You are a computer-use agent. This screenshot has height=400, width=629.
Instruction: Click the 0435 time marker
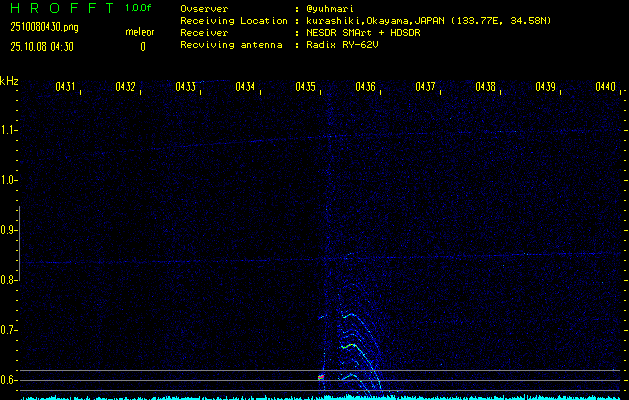pyautogui.click(x=306, y=87)
